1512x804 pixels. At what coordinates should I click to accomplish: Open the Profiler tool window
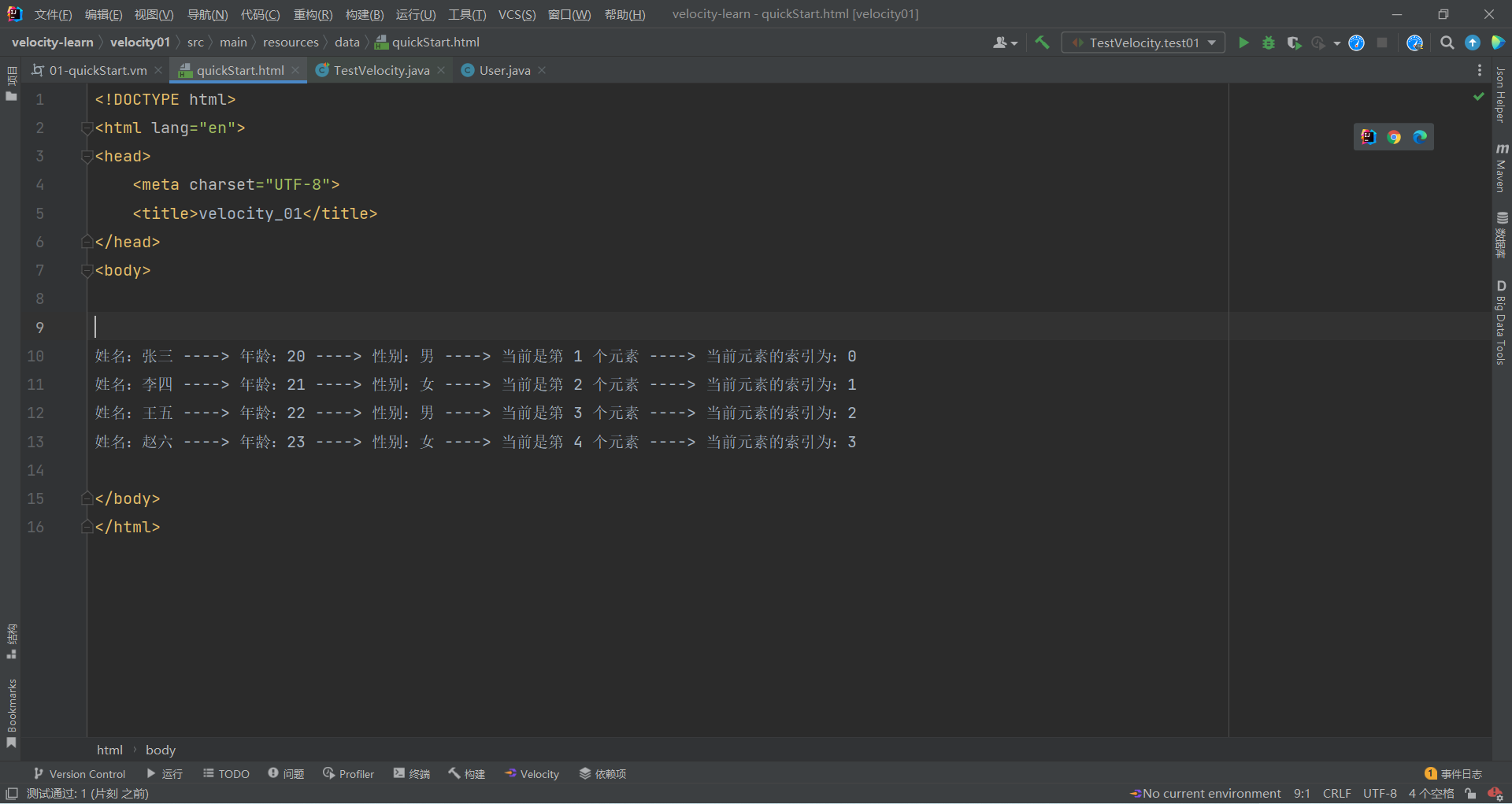coord(348,774)
